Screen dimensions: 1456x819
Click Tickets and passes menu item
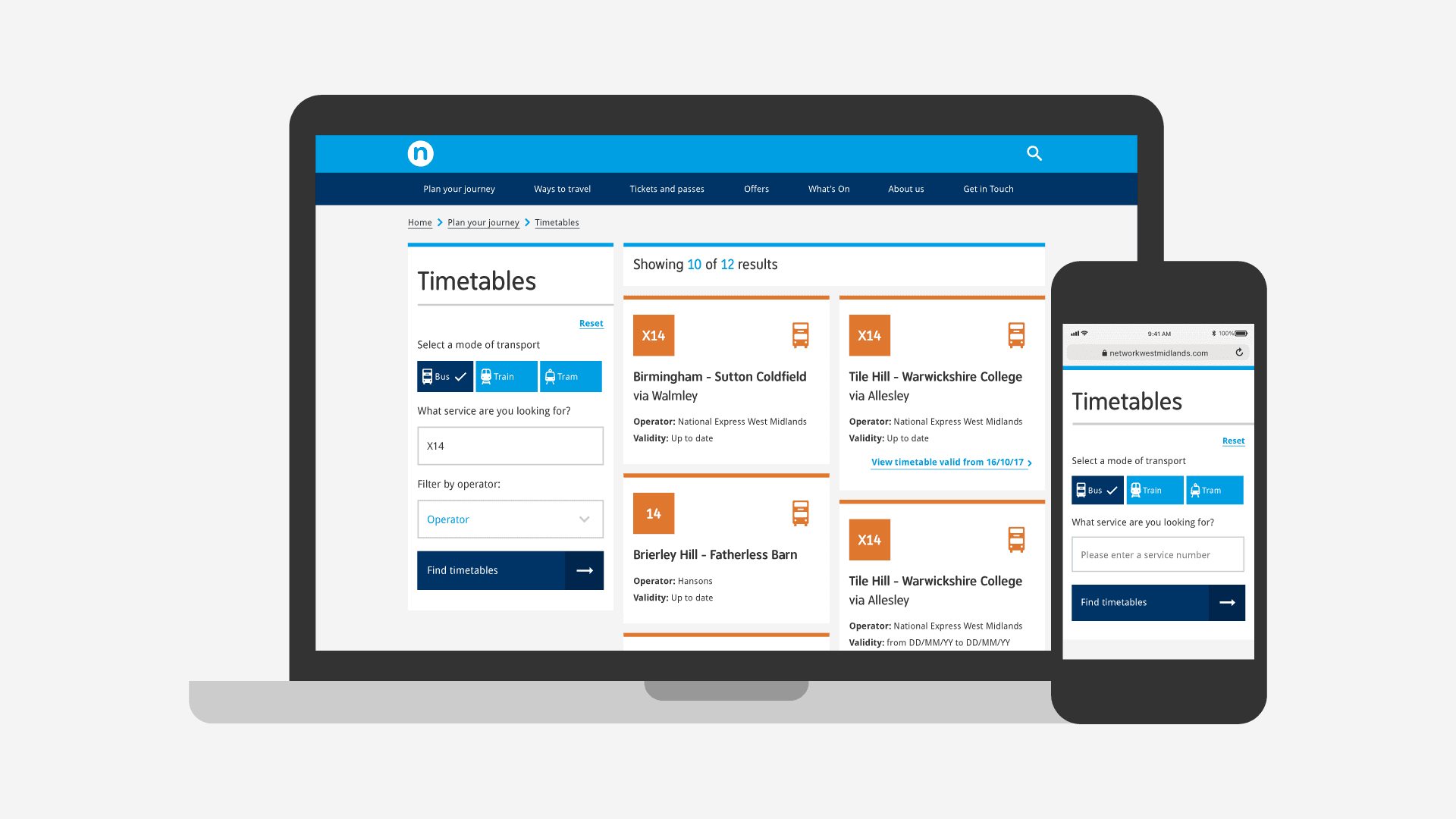666,188
